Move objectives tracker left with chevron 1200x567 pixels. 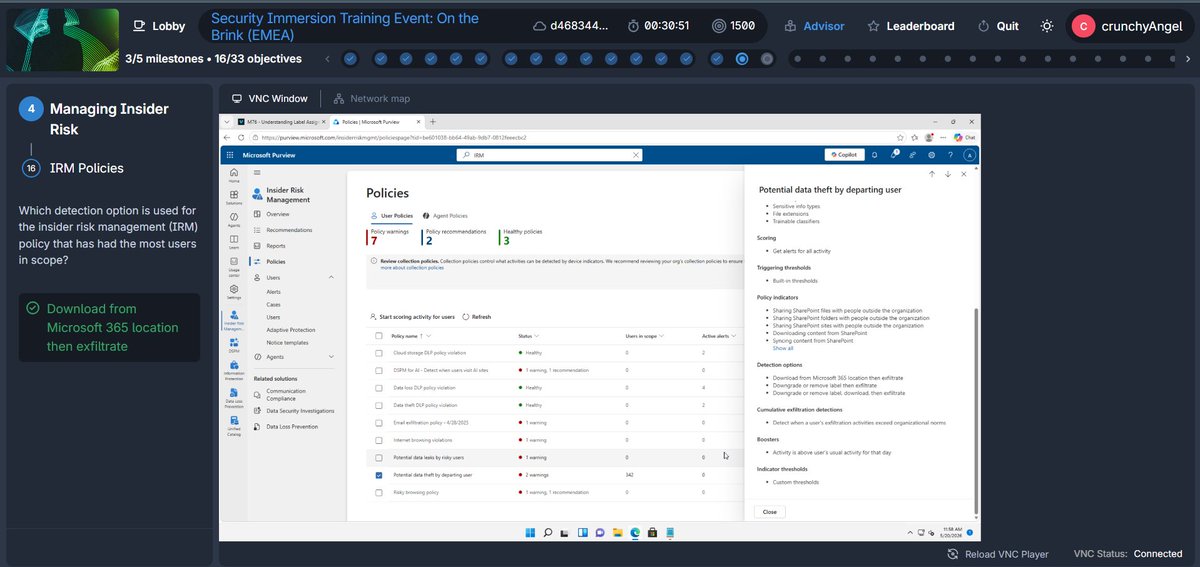326,59
